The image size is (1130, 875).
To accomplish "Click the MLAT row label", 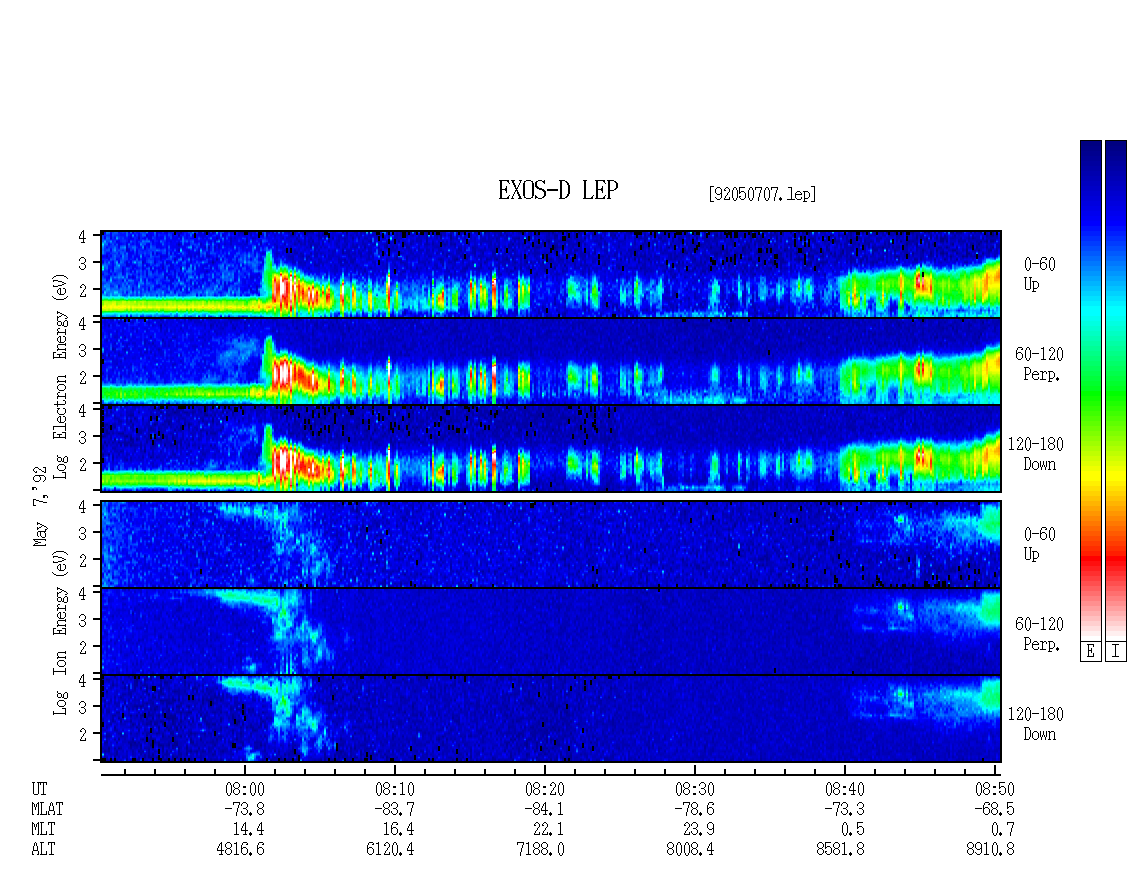I will tap(47, 809).
